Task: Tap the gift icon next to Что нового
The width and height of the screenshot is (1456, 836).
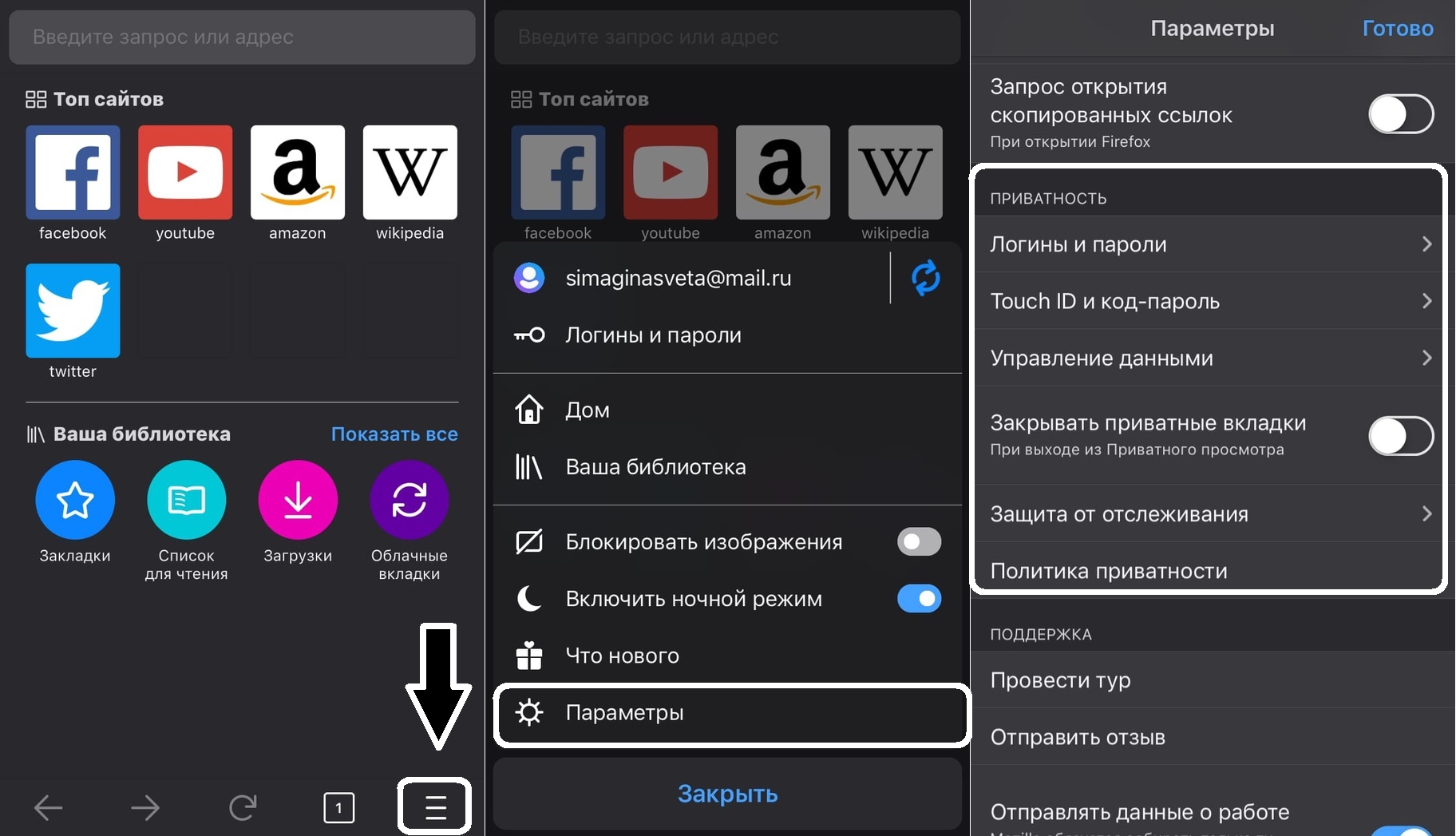Action: pyautogui.click(x=529, y=656)
